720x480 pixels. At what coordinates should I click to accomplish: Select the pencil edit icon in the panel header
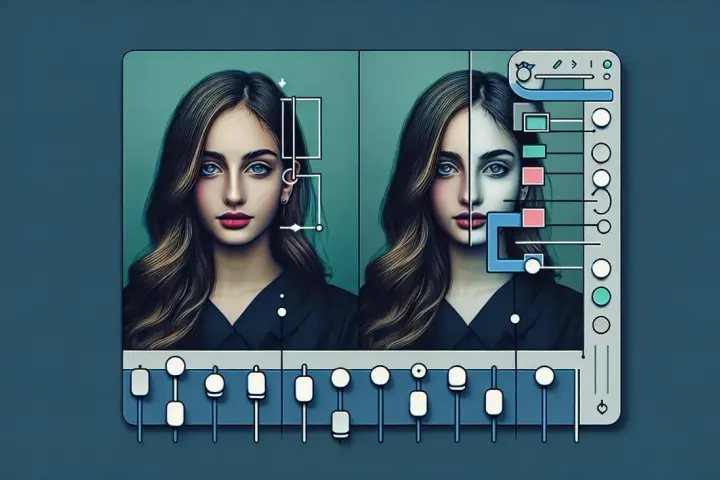[x=557, y=64]
